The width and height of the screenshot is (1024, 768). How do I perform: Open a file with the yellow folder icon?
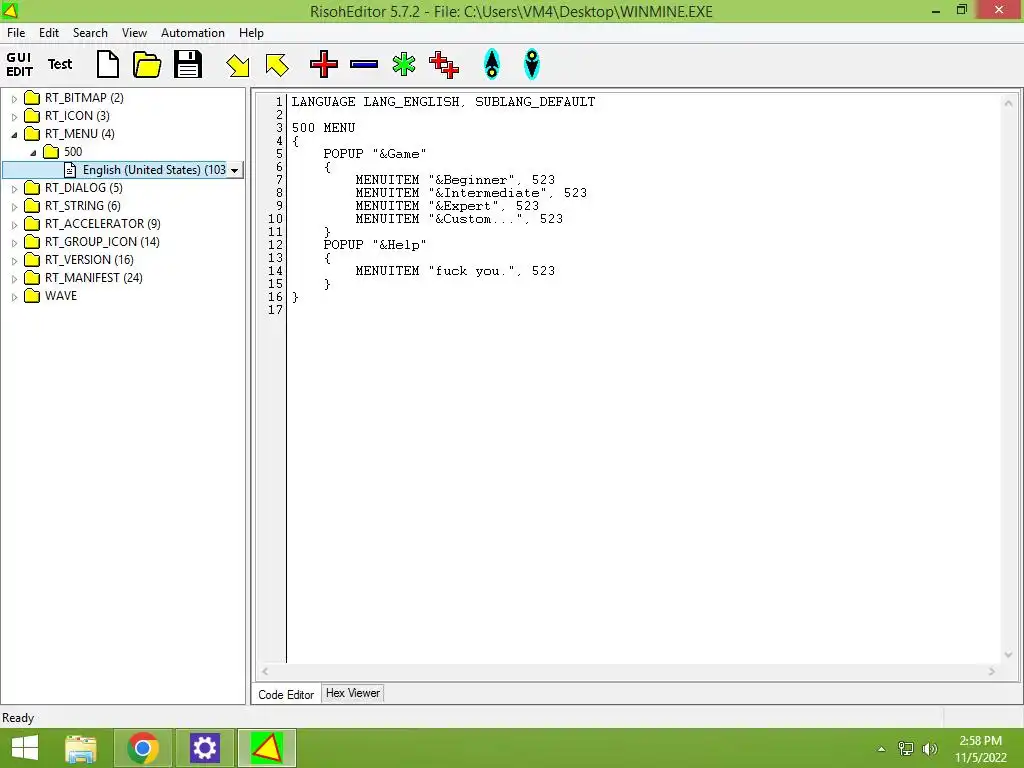(x=147, y=65)
